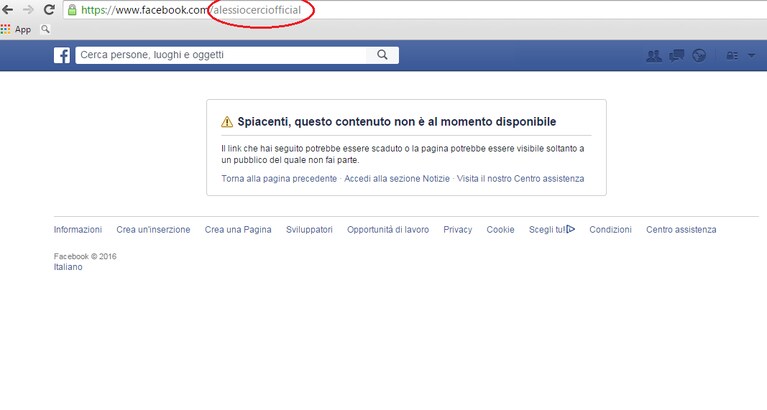This screenshot has width=767, height=410.
Task: Click the Facebook © 2016 text
Action: [85, 256]
